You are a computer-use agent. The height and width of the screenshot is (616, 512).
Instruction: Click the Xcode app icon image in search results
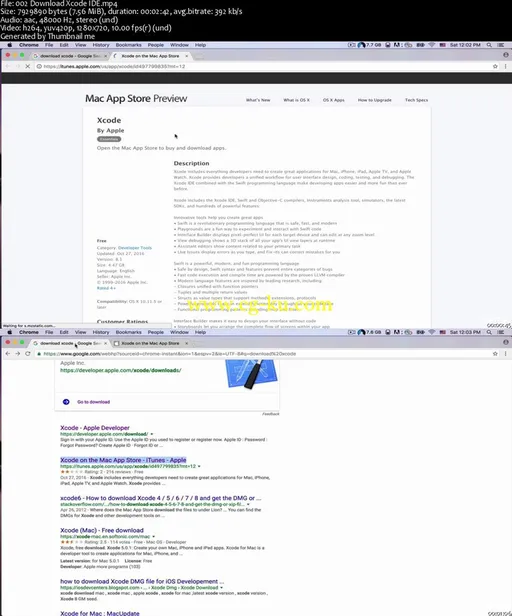coord(251,374)
